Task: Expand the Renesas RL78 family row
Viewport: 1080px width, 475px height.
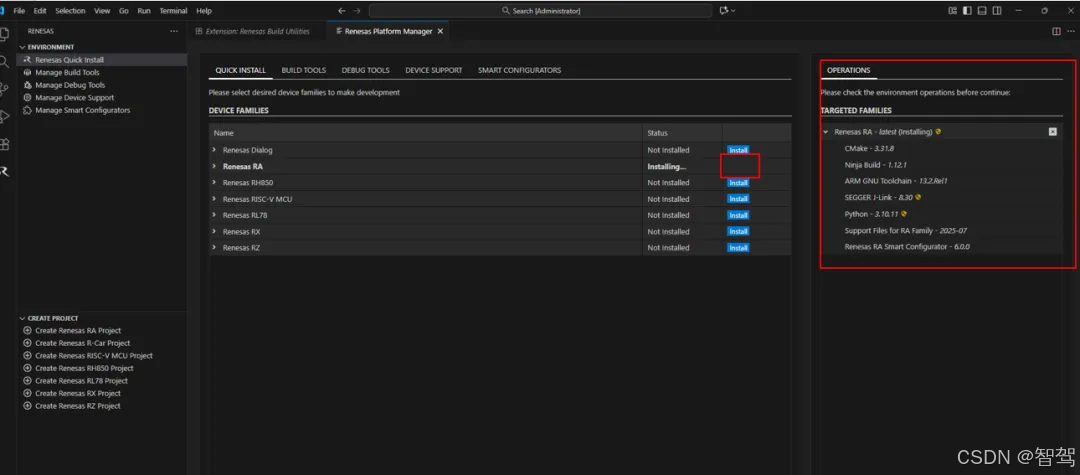Action: point(214,215)
